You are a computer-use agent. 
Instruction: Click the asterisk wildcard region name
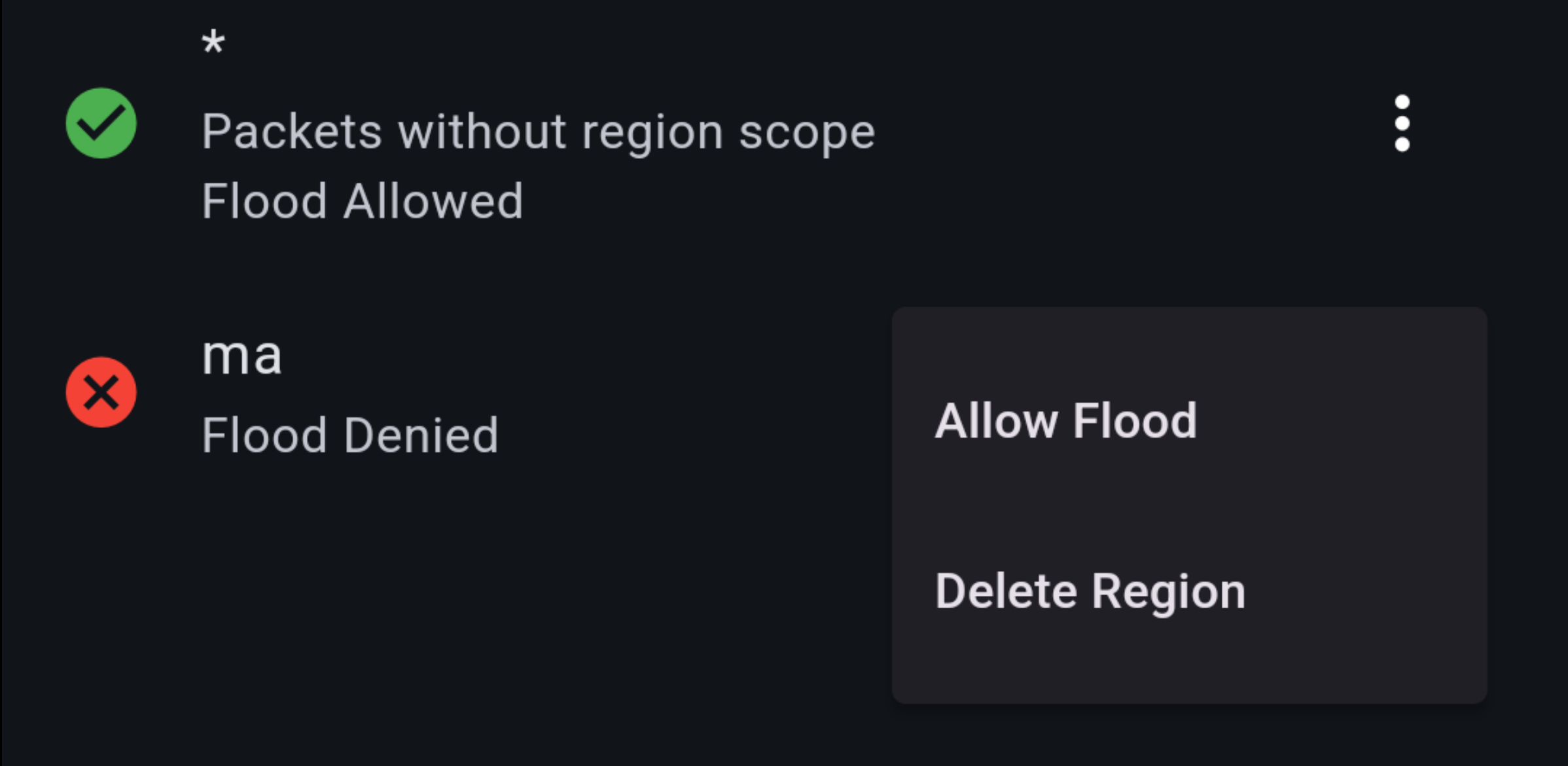[x=213, y=45]
